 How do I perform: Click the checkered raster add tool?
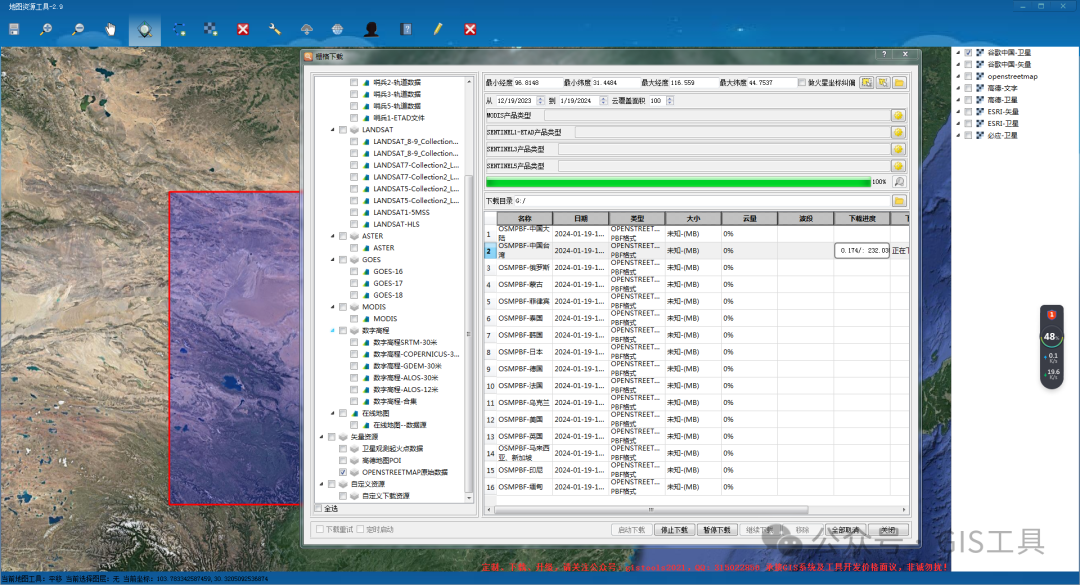[x=211, y=30]
